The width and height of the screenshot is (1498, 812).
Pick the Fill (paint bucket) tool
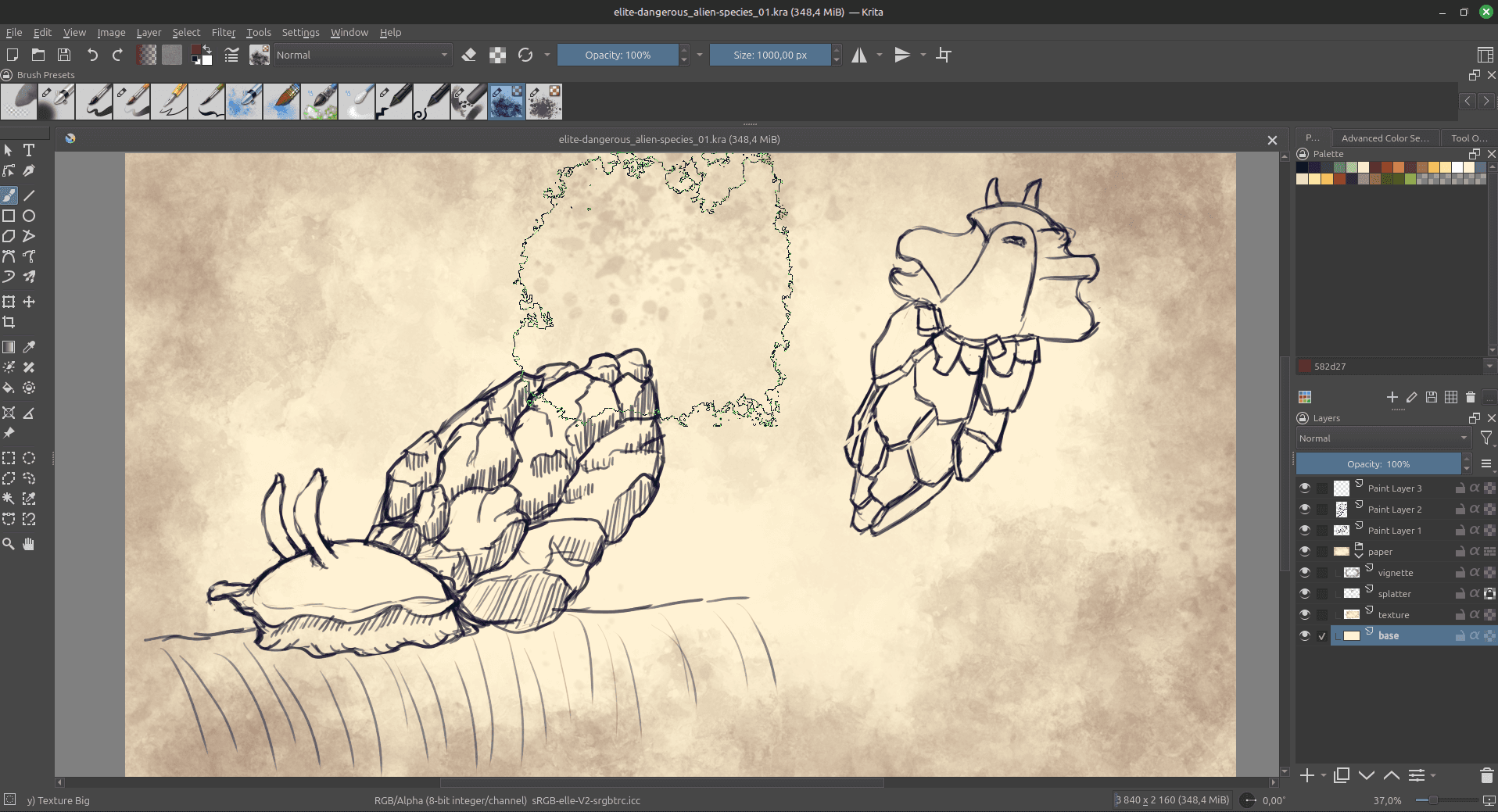pos(9,388)
